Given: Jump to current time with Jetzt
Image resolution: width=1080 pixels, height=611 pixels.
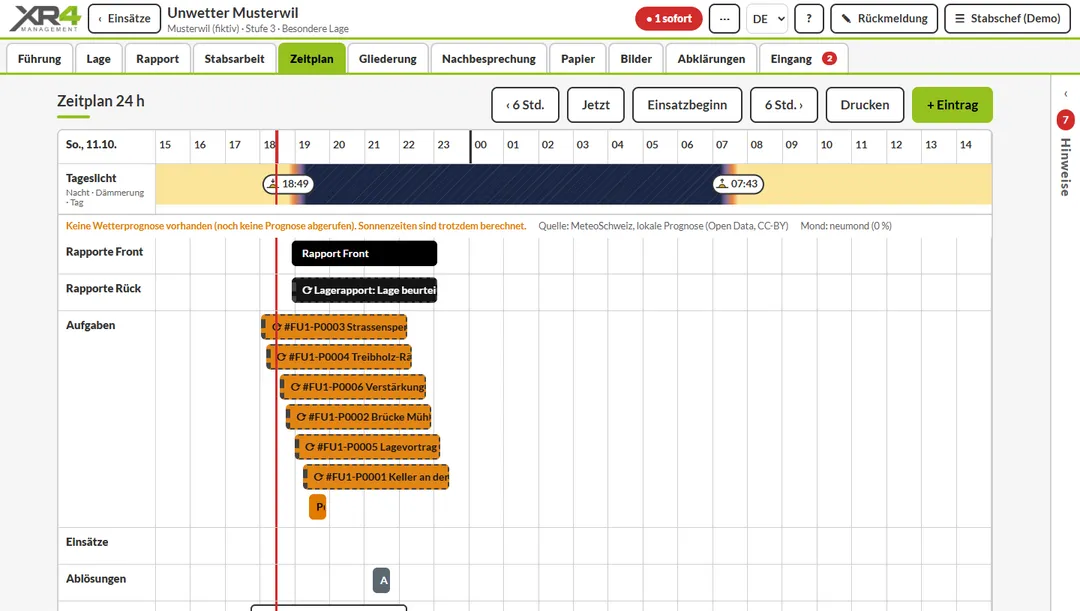Looking at the screenshot, I should coord(596,105).
